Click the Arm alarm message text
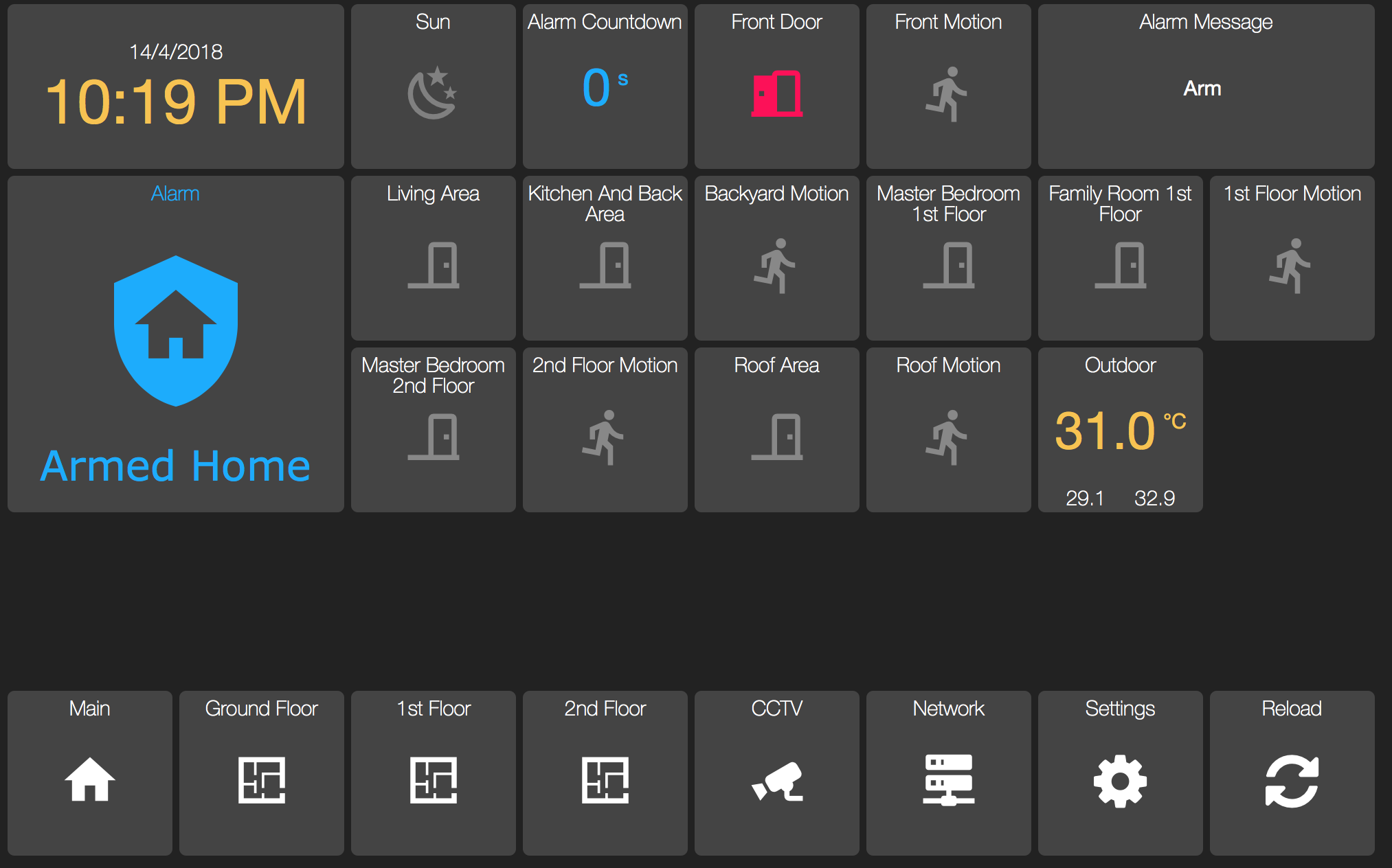The width and height of the screenshot is (1392, 868). 1202,89
